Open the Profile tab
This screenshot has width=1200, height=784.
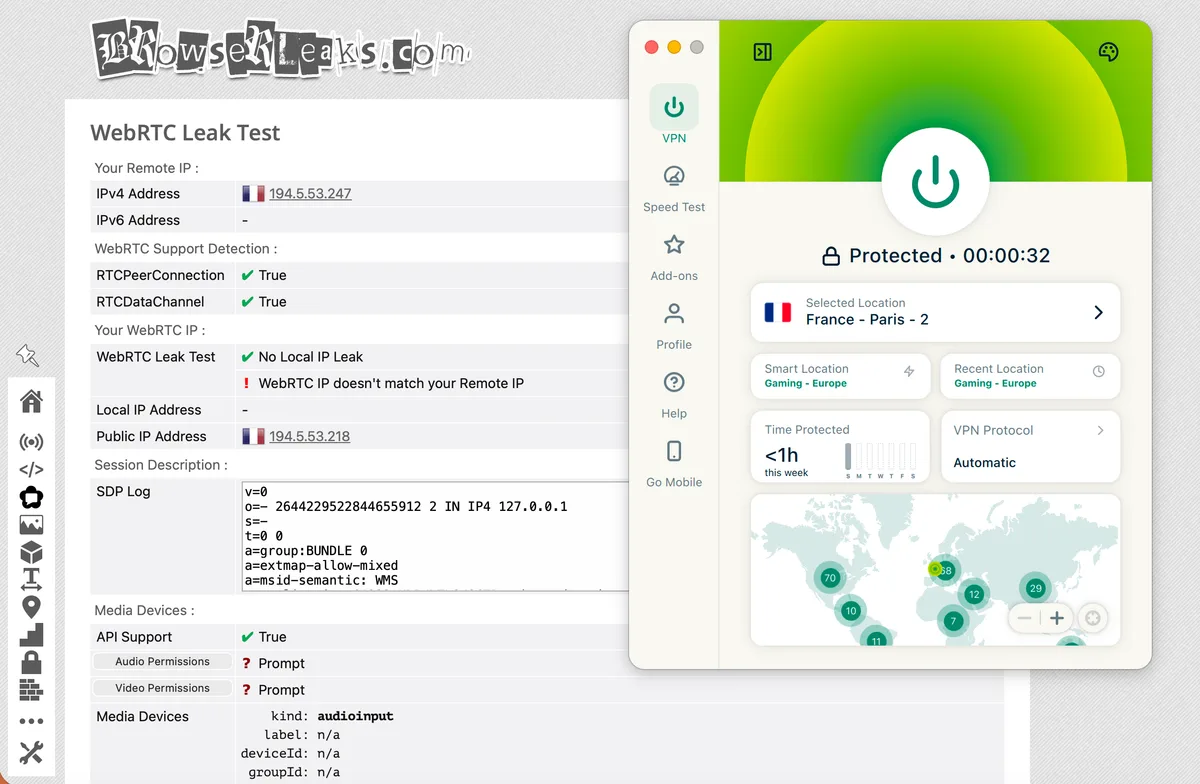674,326
